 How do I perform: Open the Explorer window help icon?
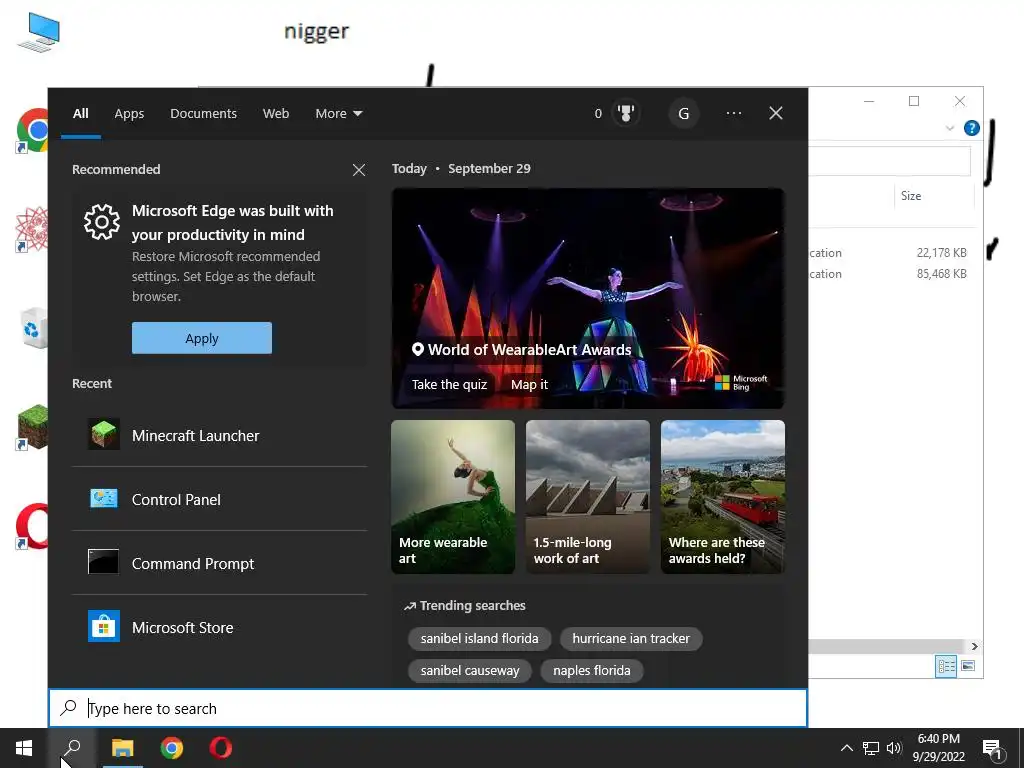pyautogui.click(x=972, y=128)
